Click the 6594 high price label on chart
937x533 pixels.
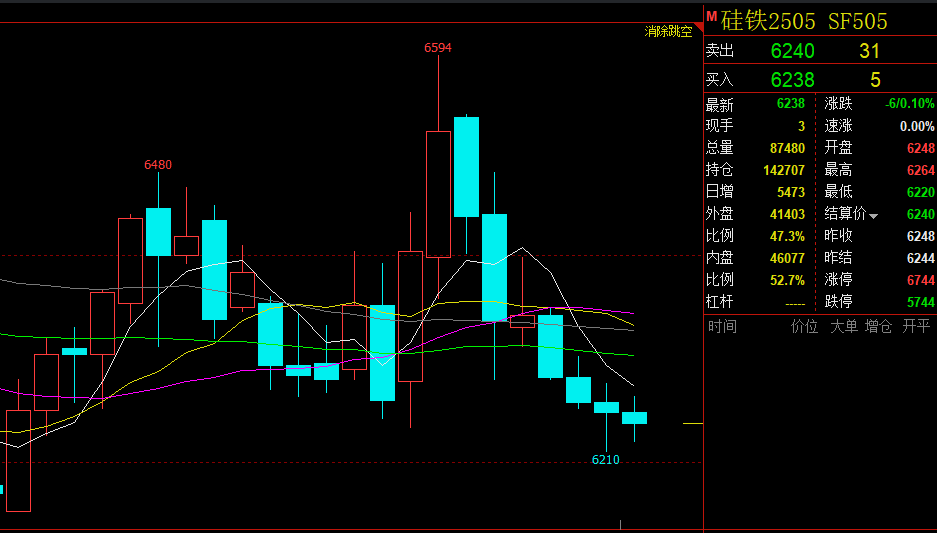(438, 48)
